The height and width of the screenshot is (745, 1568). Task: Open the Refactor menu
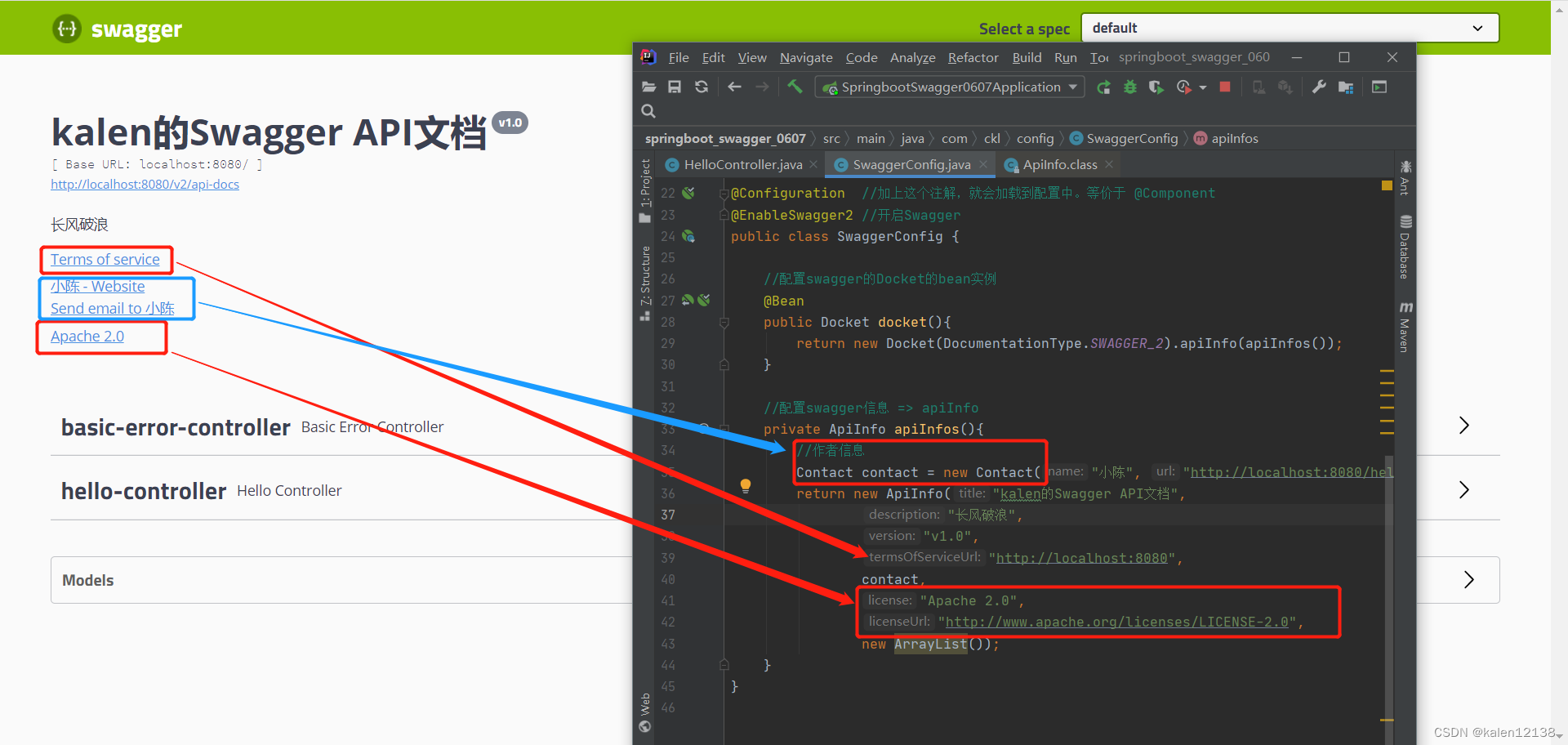(973, 57)
